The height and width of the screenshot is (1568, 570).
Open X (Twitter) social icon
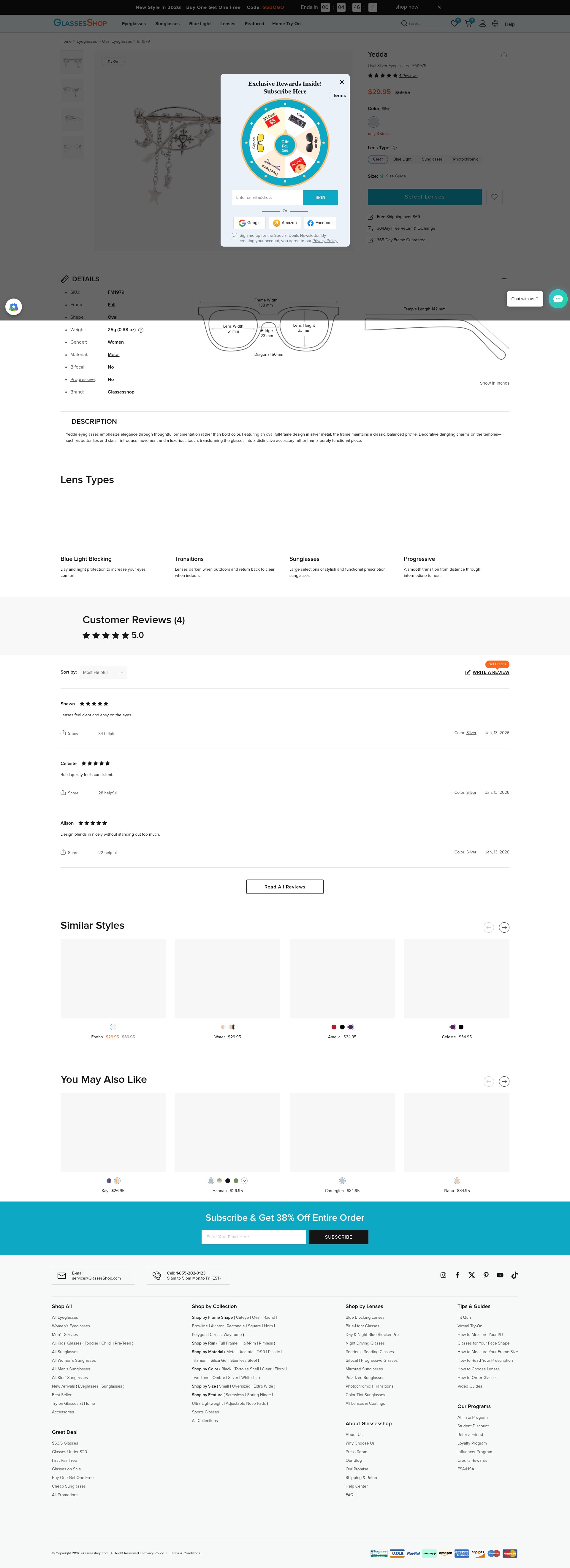(471, 1275)
